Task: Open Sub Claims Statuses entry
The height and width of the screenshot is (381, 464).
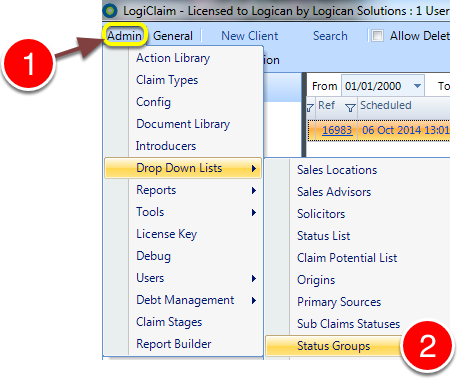Action: click(x=358, y=324)
